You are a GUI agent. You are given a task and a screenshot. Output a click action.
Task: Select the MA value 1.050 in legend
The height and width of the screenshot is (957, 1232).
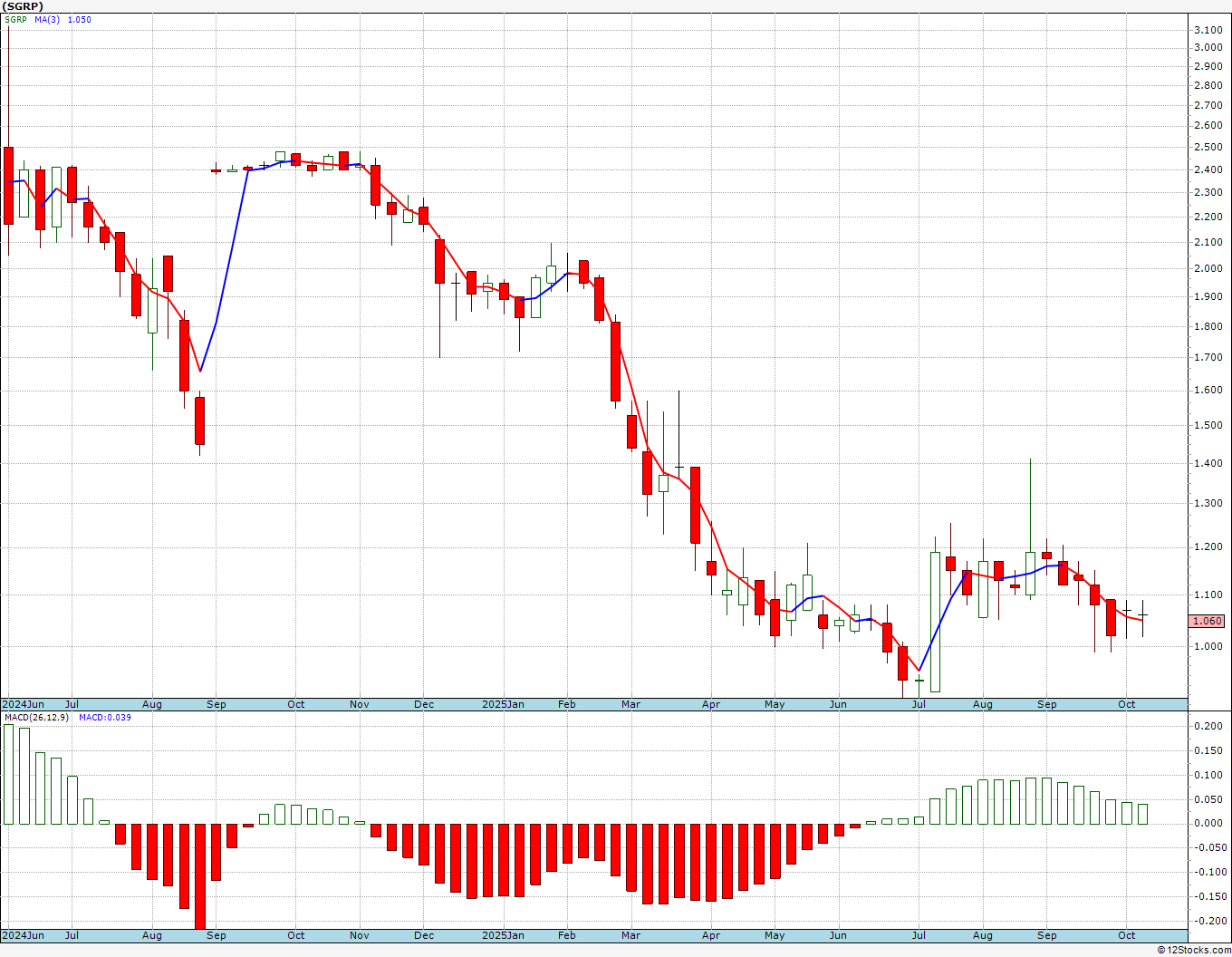(x=80, y=20)
